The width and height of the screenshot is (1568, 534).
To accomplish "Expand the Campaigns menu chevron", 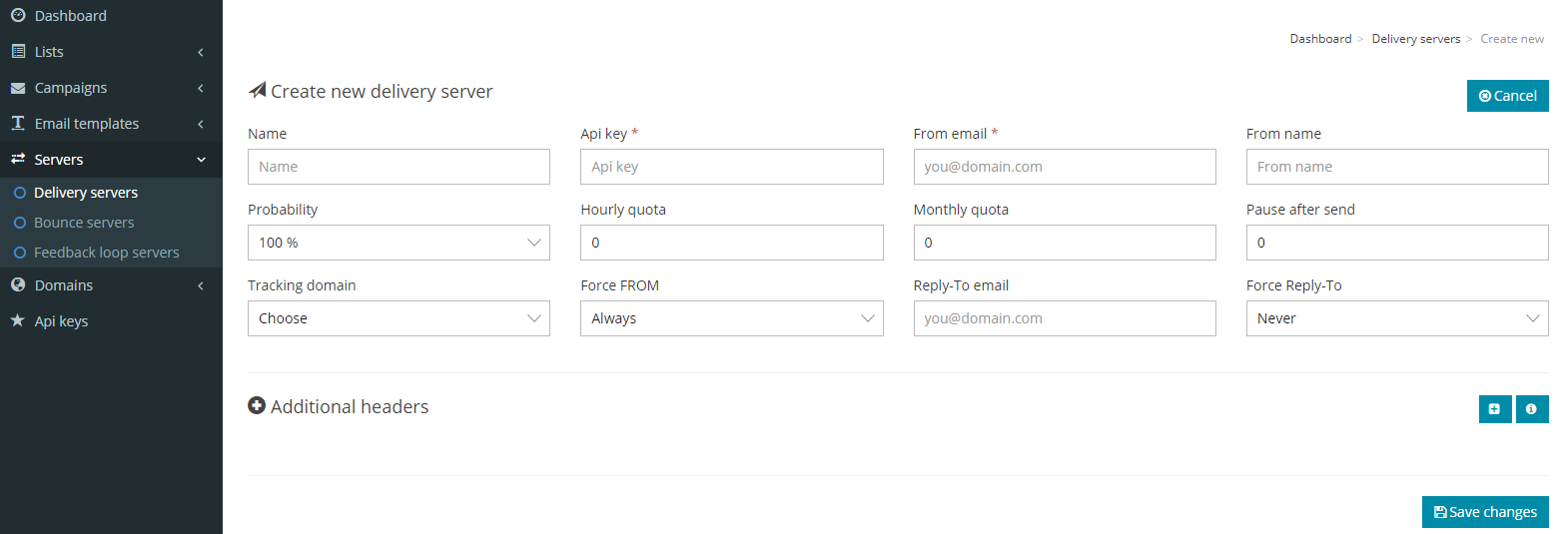I will point(201,88).
